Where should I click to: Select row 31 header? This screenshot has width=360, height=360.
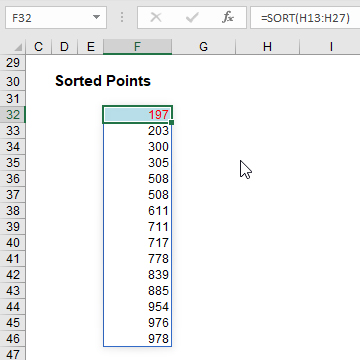pyautogui.click(x=13, y=99)
